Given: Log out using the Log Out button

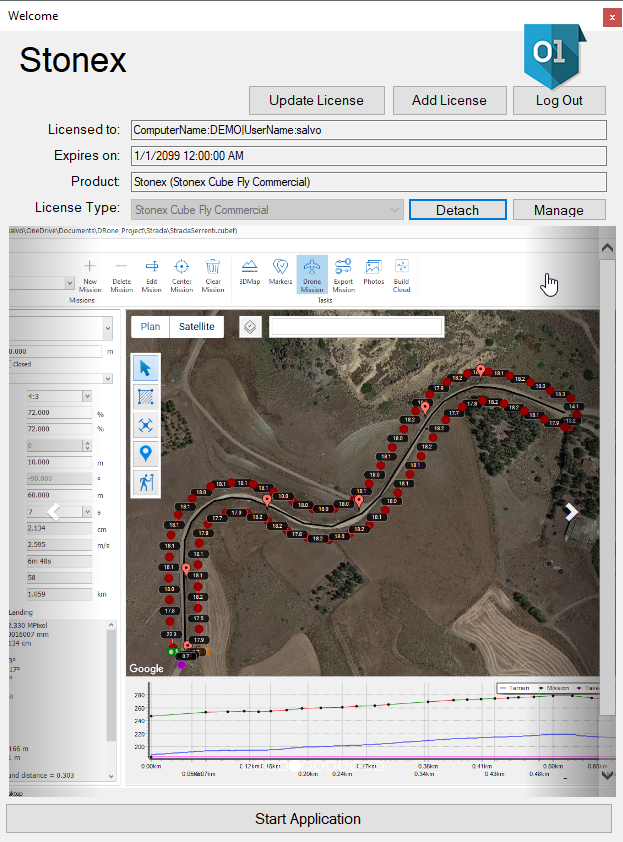Looking at the screenshot, I should (x=559, y=100).
